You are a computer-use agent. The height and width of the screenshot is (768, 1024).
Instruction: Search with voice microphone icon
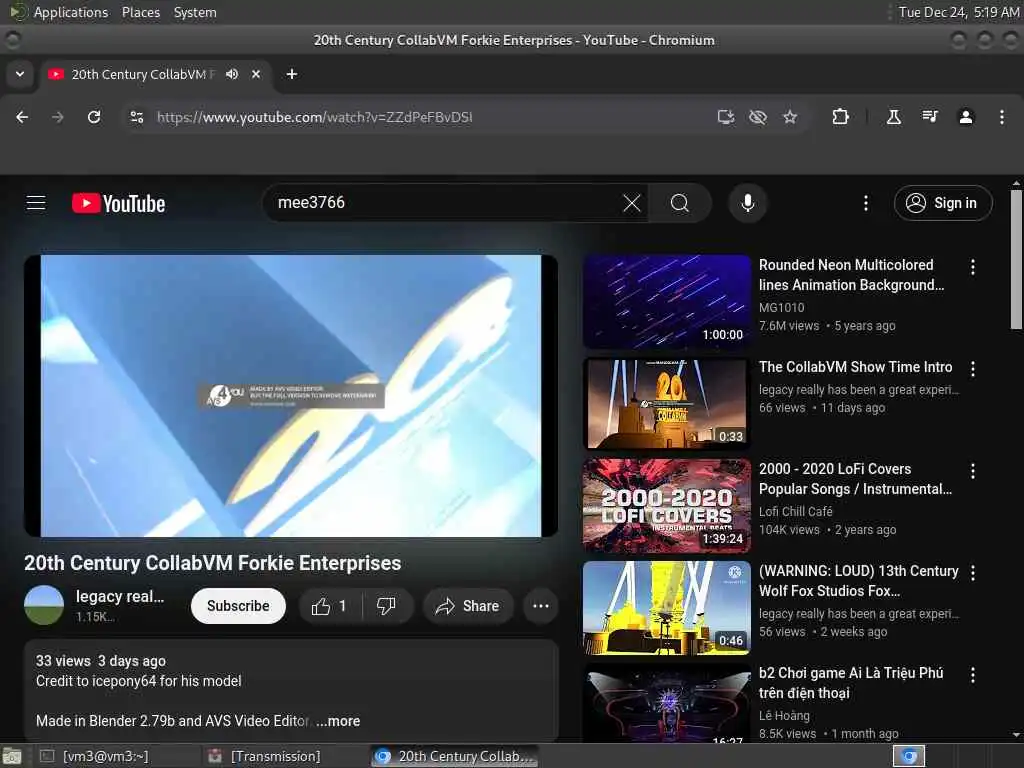[748, 203]
